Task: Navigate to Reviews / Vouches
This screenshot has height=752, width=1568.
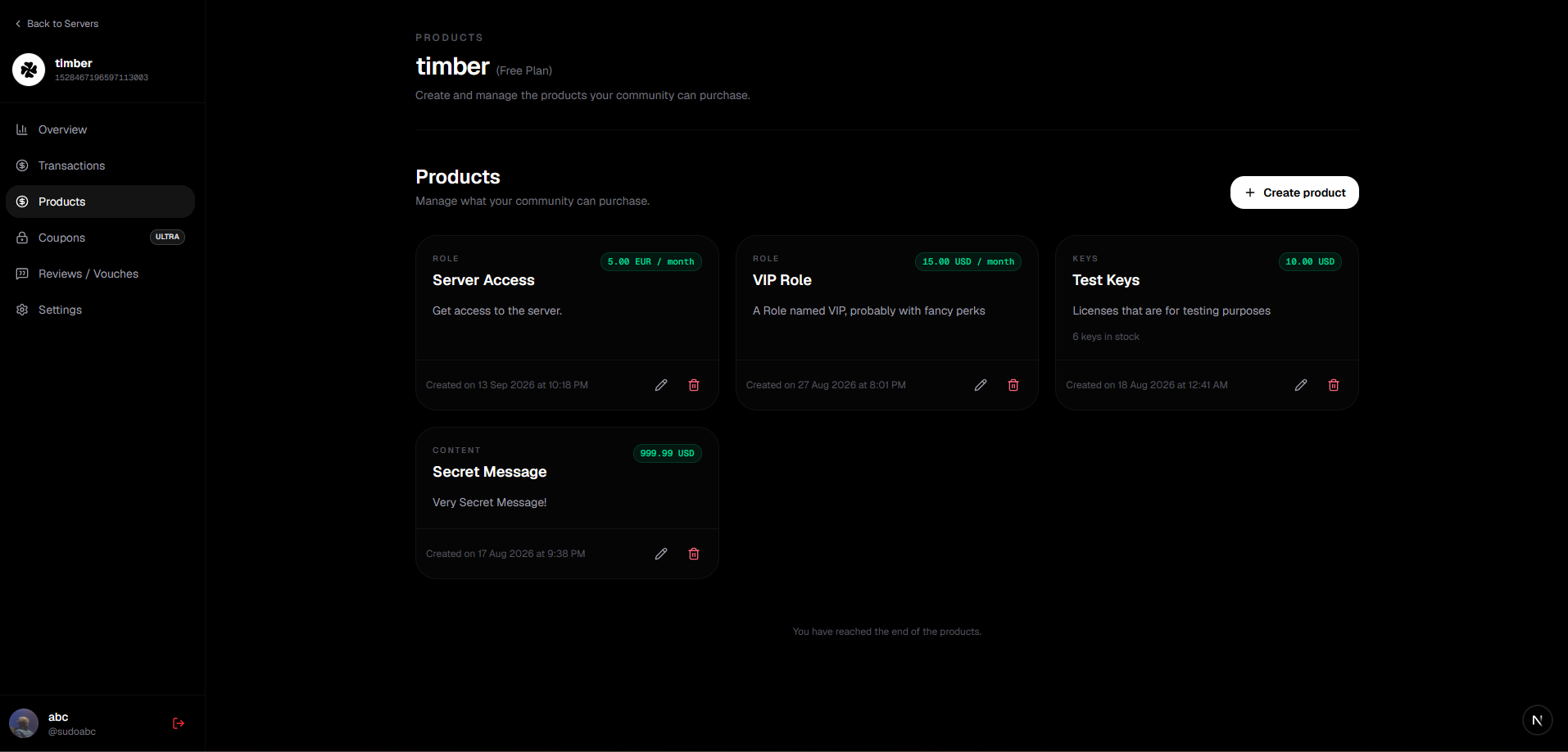Action: [x=100, y=274]
